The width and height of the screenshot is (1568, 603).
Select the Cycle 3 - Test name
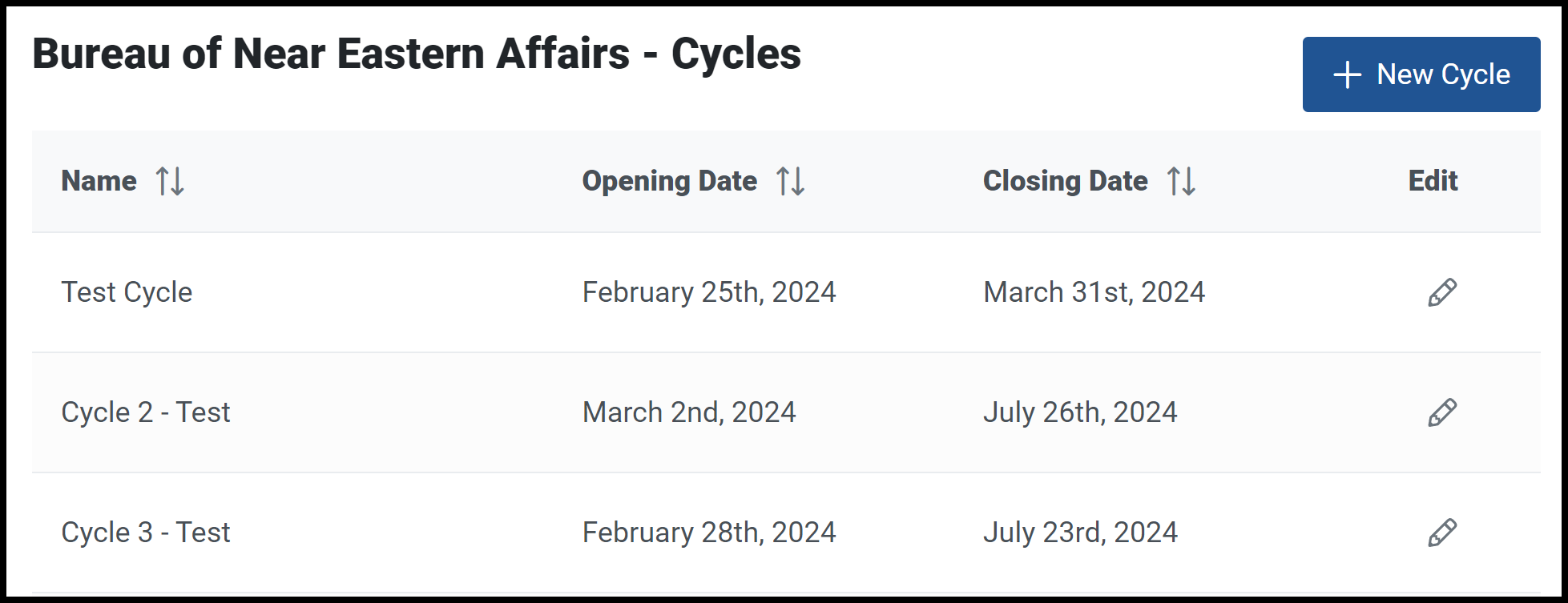coord(146,533)
